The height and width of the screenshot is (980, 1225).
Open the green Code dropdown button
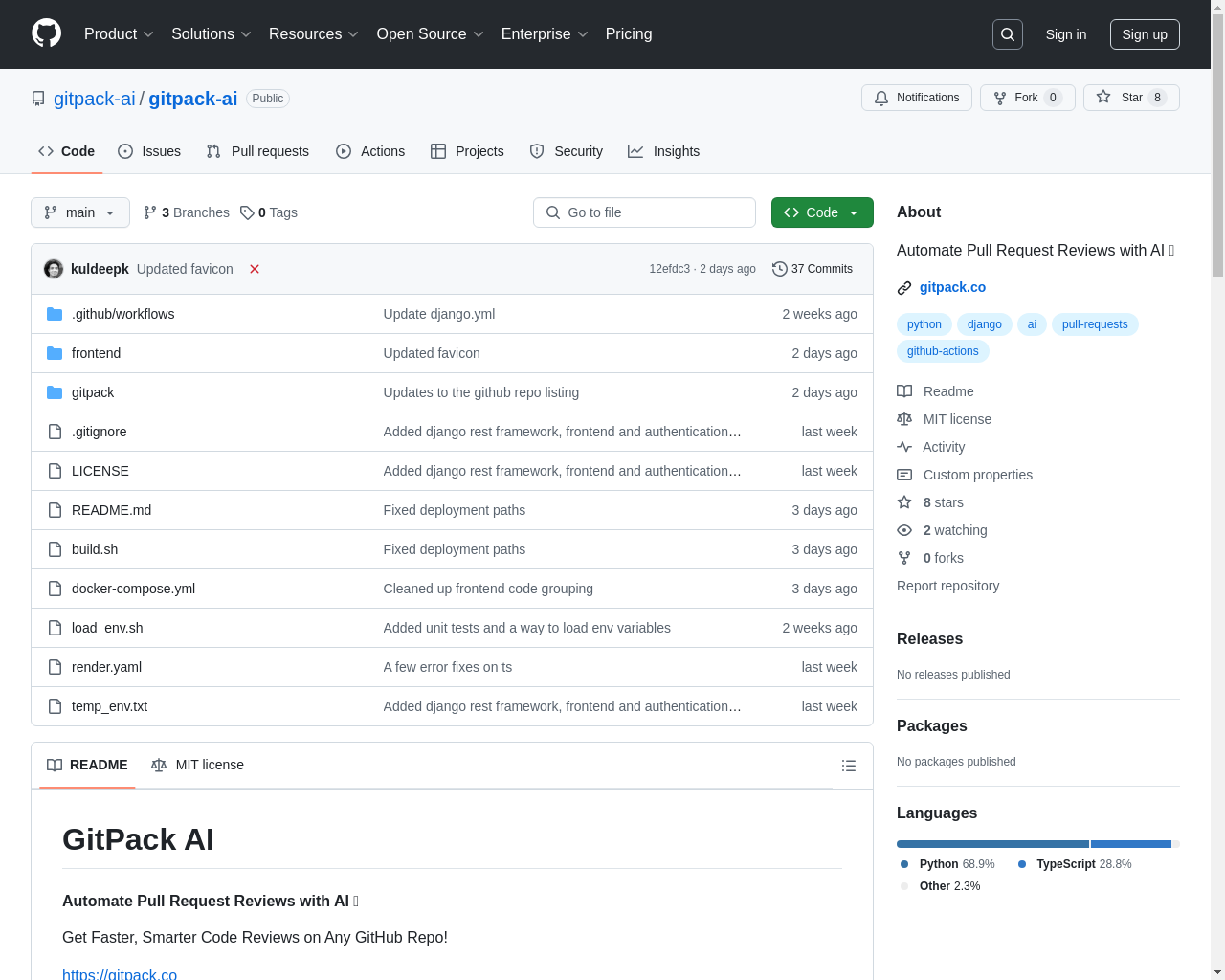point(822,212)
